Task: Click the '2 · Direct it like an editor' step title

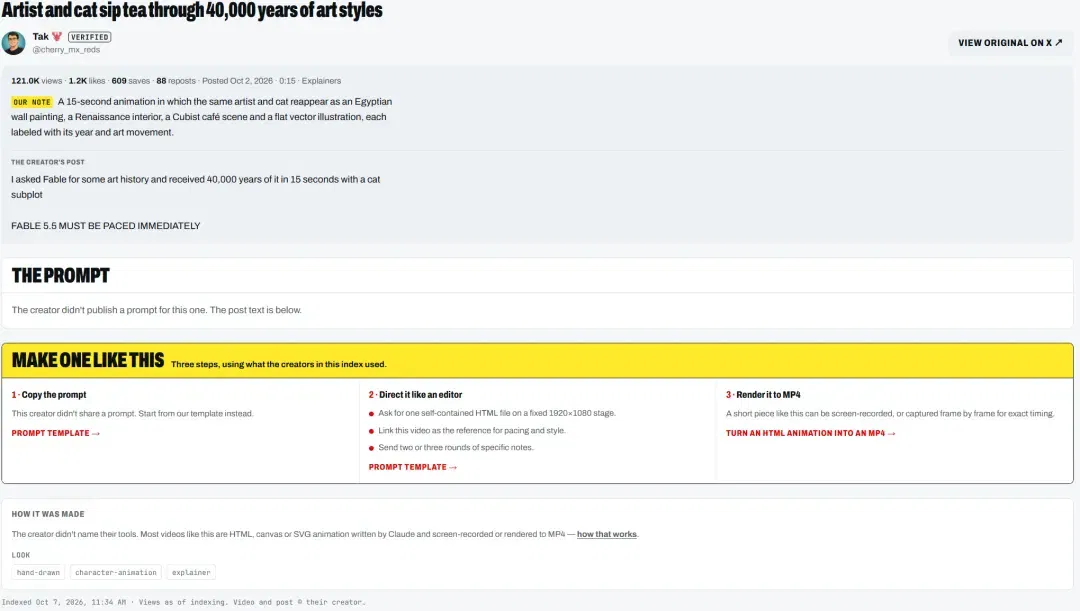Action: point(415,395)
